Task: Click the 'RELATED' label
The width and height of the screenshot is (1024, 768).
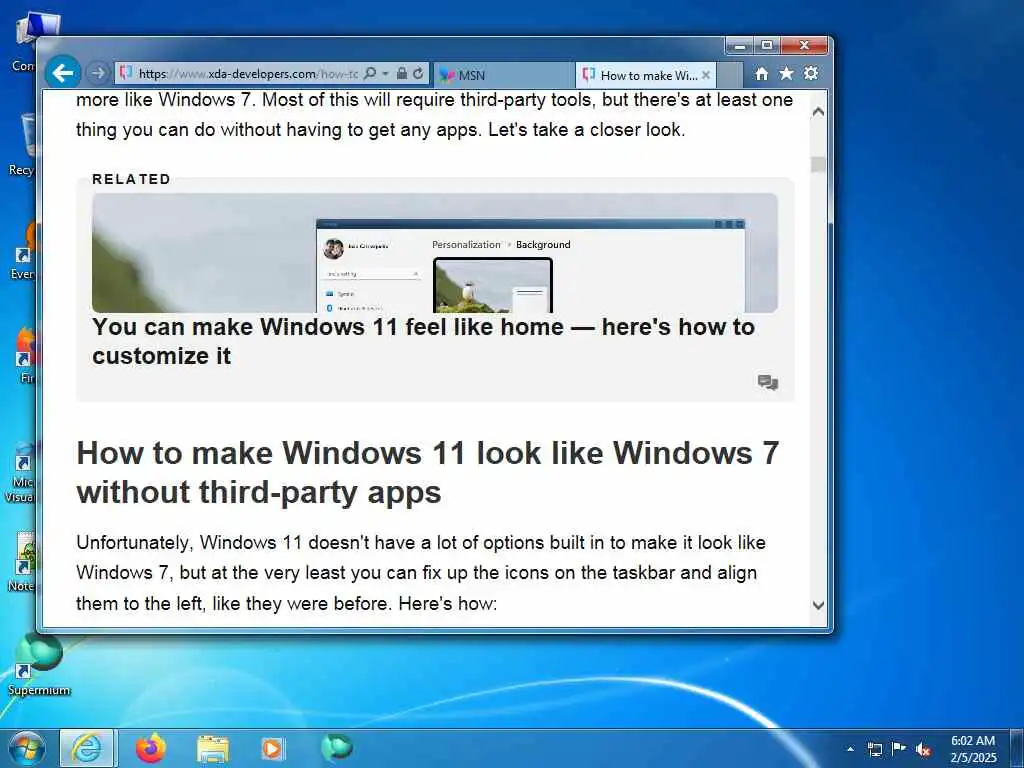Action: [131, 179]
